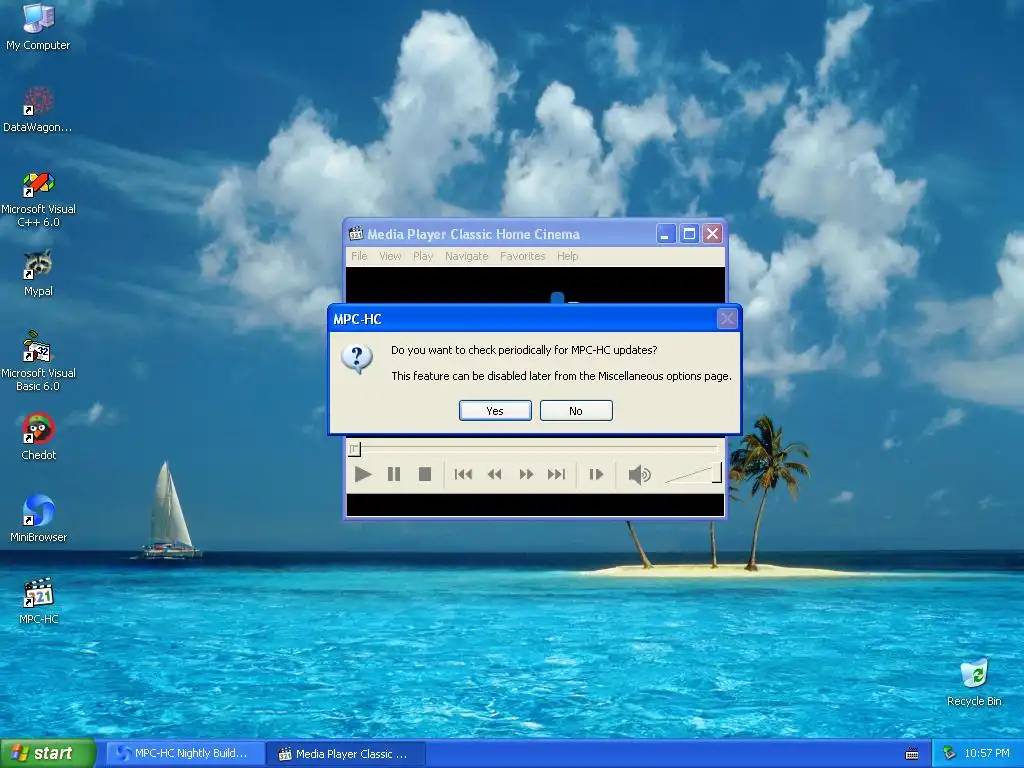Skip to the previous track
The width and height of the screenshot is (1024, 768).
click(463, 474)
